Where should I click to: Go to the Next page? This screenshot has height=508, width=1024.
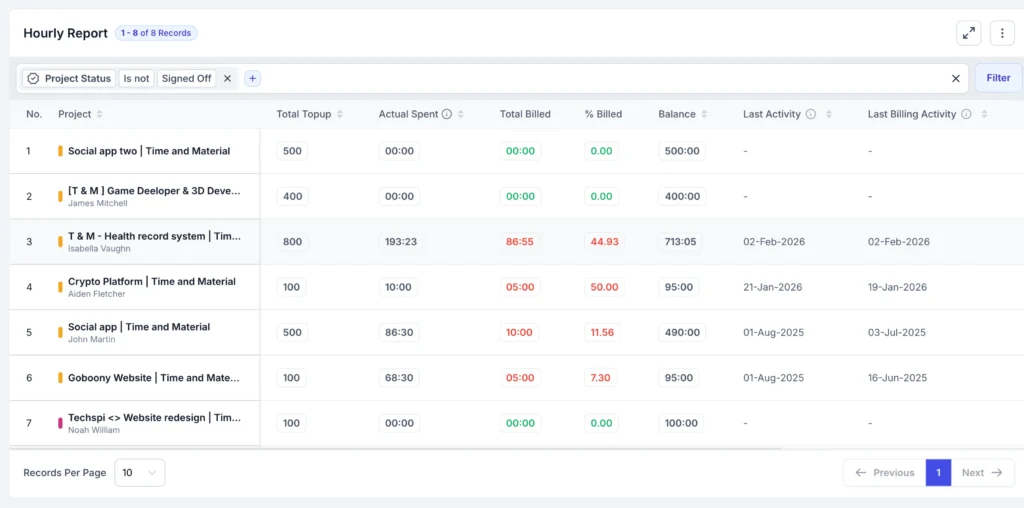(982, 473)
